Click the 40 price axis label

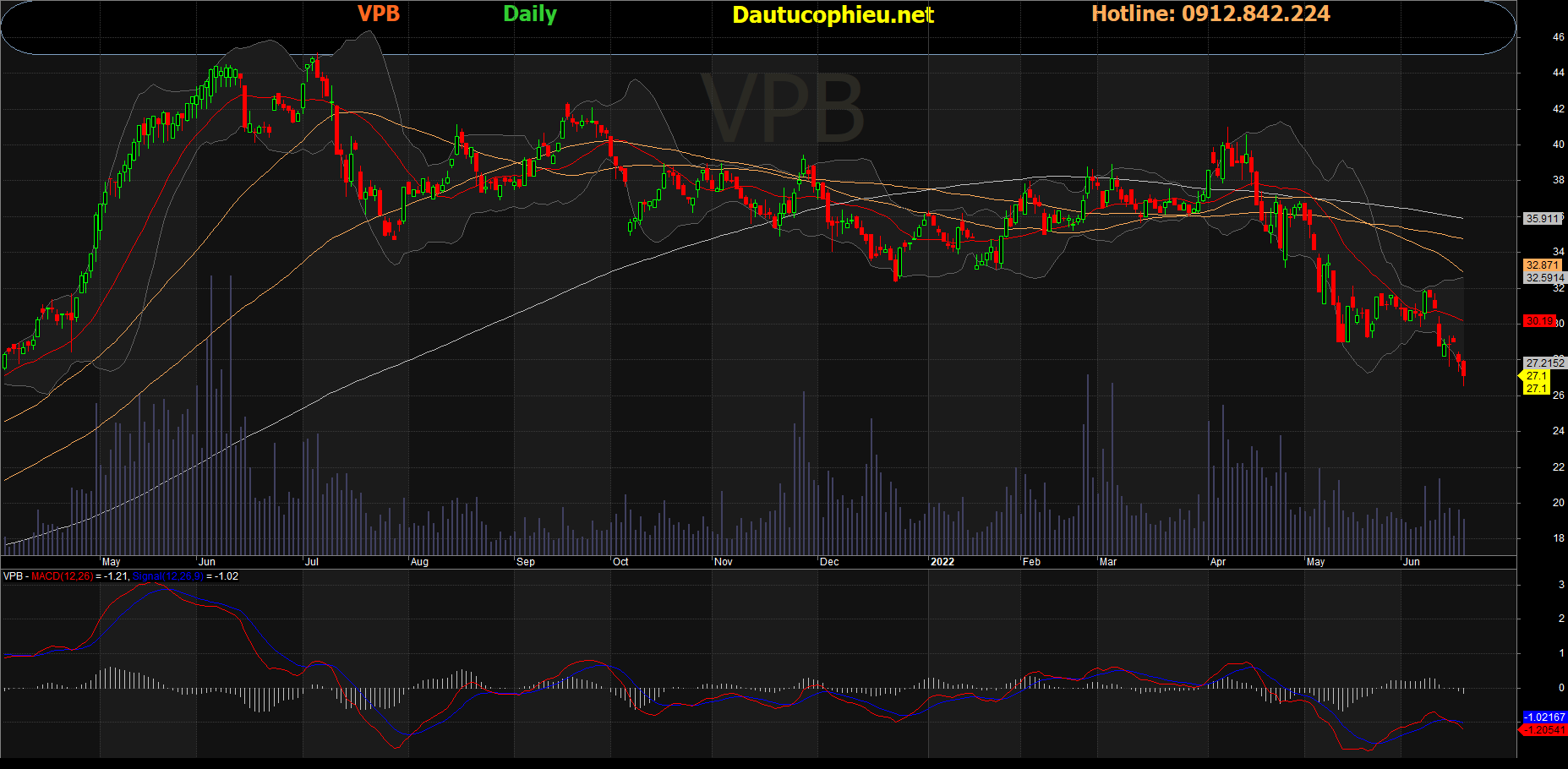coord(1558,145)
